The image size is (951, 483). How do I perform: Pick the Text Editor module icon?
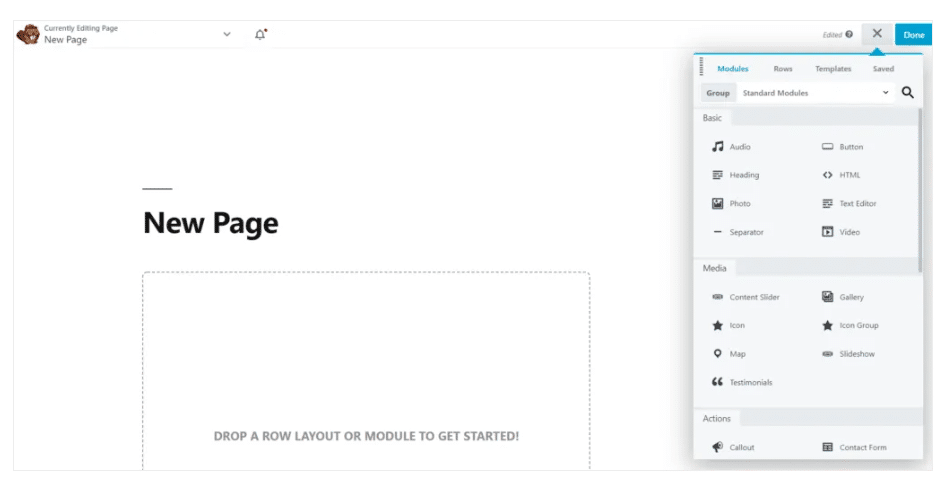(x=827, y=203)
